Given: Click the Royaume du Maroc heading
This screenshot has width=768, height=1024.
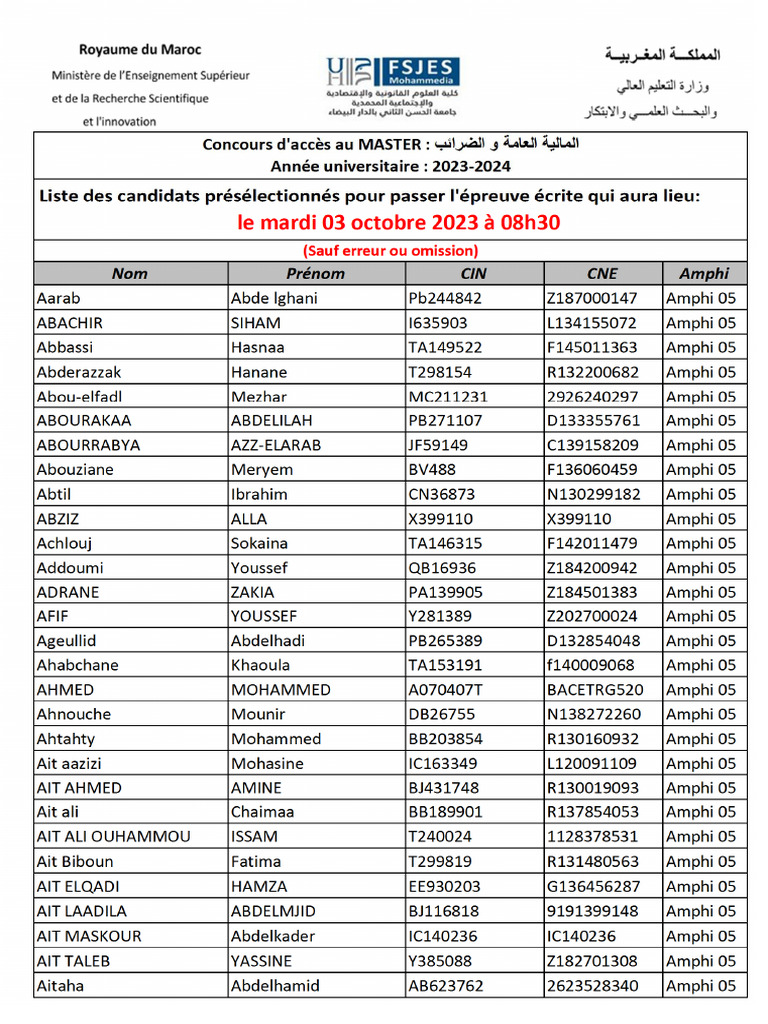Looking at the screenshot, I should click(x=140, y=50).
